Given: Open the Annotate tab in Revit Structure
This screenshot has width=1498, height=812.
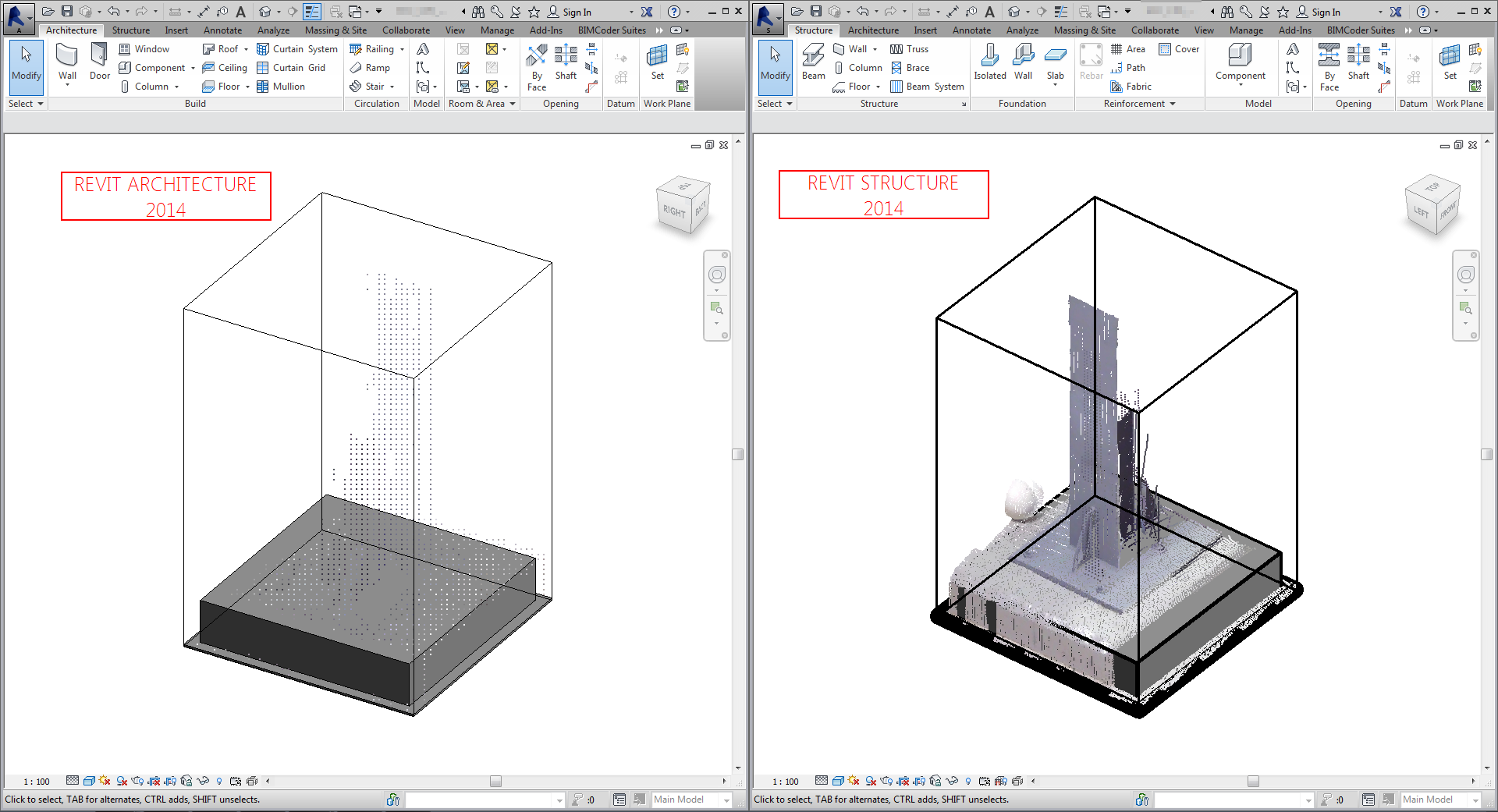Looking at the screenshot, I should click(971, 30).
